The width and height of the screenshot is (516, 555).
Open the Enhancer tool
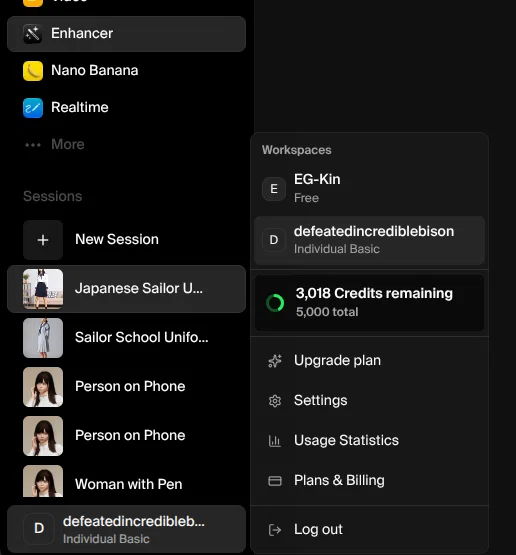coord(126,34)
